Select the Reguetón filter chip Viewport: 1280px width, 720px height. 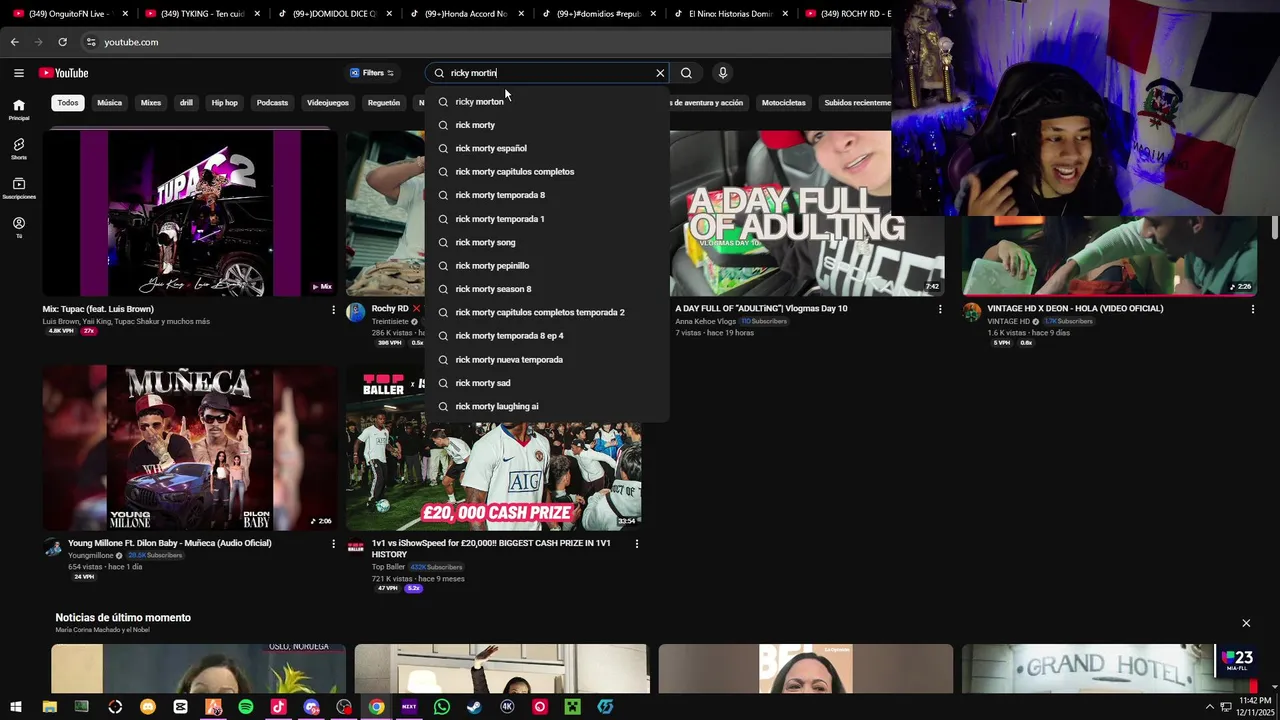point(384,102)
